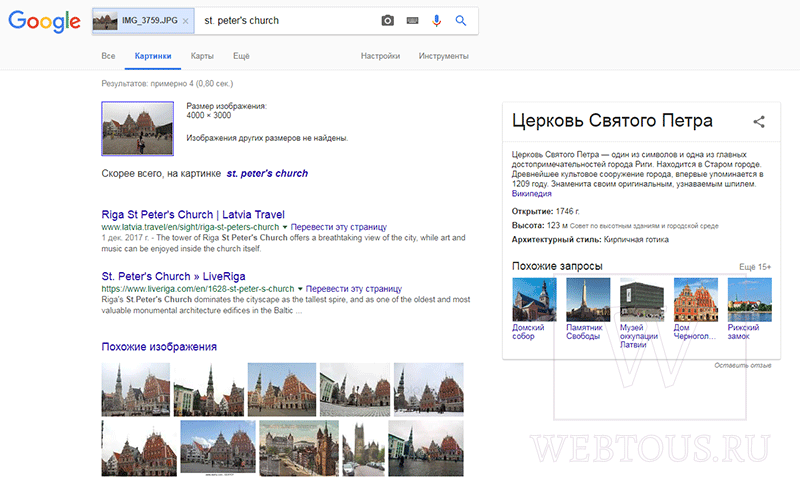Screen dimensions: 800x482
Task: Remove the IMG_3759.JPG image chip
Action: tap(185, 21)
